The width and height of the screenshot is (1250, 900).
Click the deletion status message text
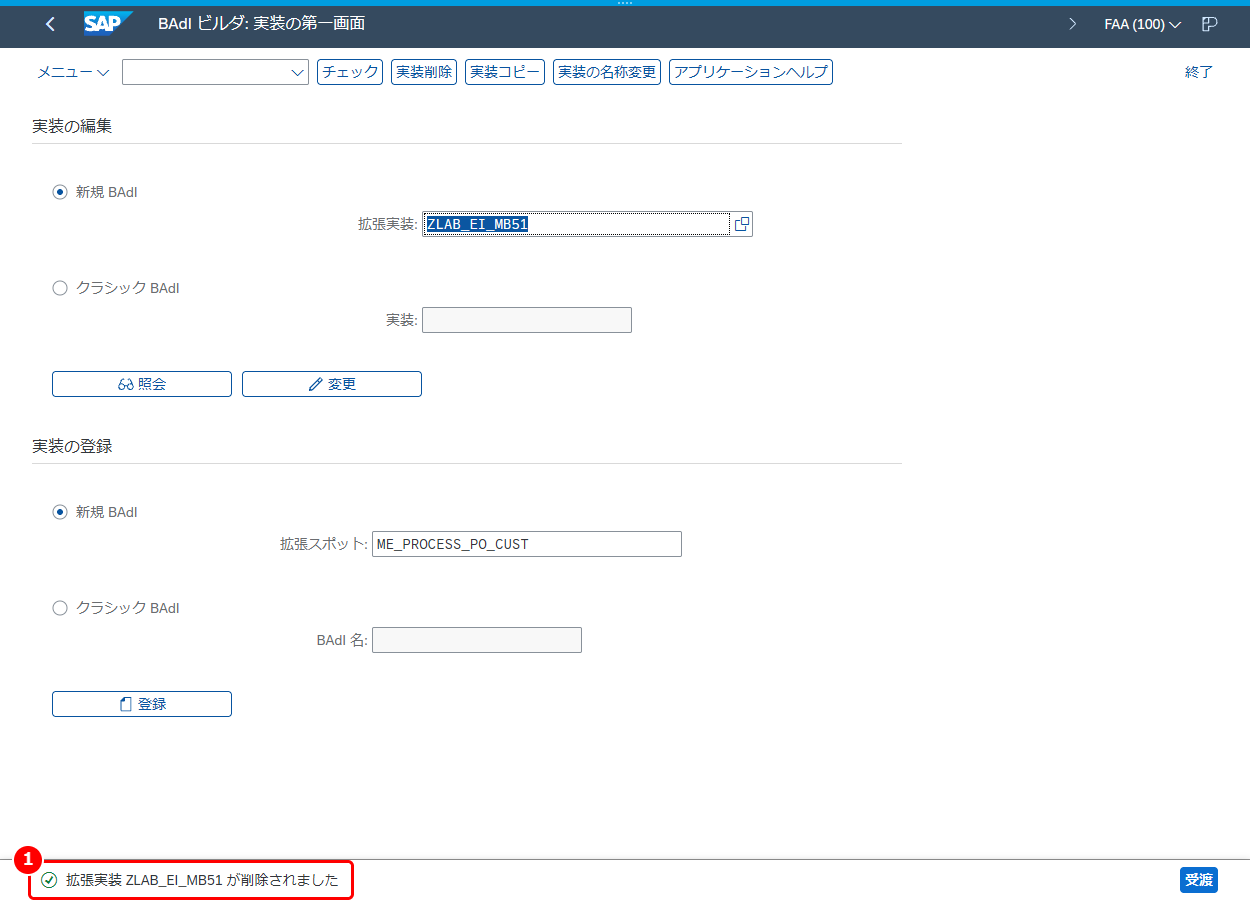click(202, 881)
